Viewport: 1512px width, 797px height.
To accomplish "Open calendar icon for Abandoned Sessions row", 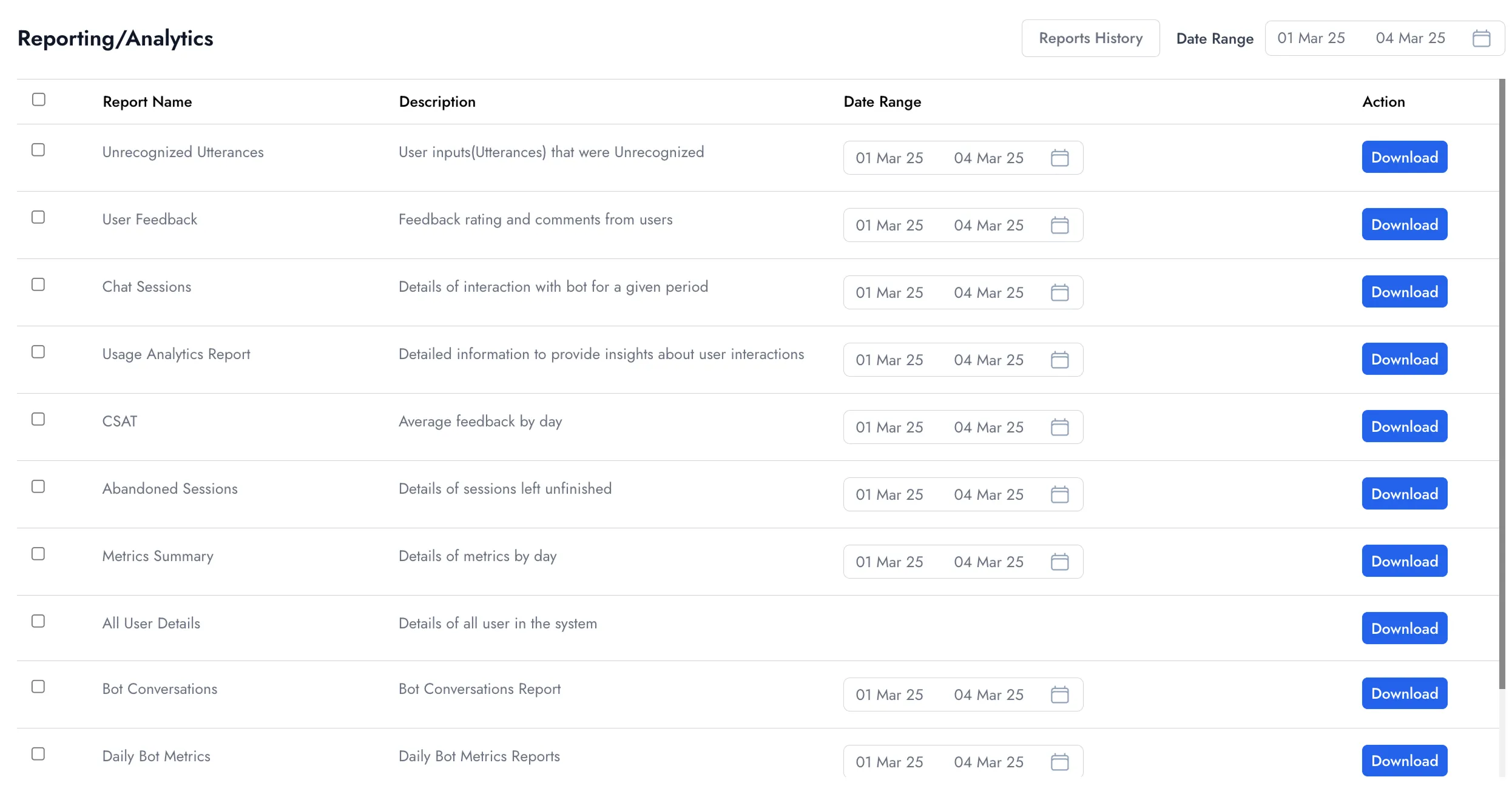I will [1059, 494].
